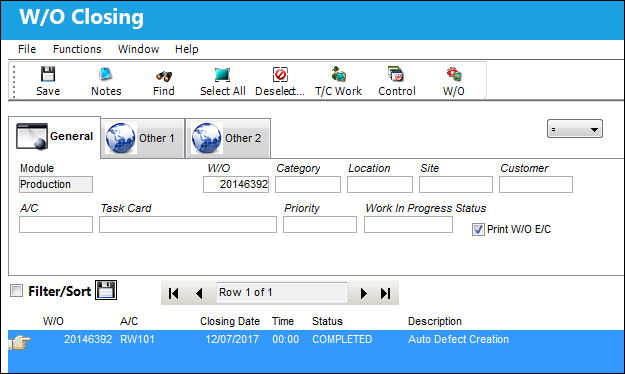The height and width of the screenshot is (374, 625).
Task: Click the Description column header
Action: point(434,321)
